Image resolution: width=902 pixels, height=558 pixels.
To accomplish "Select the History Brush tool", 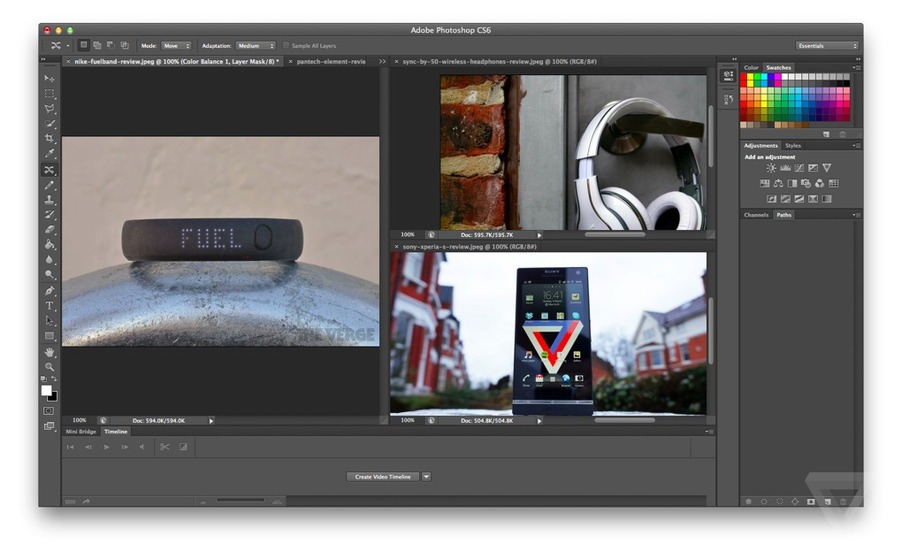I will coord(49,215).
